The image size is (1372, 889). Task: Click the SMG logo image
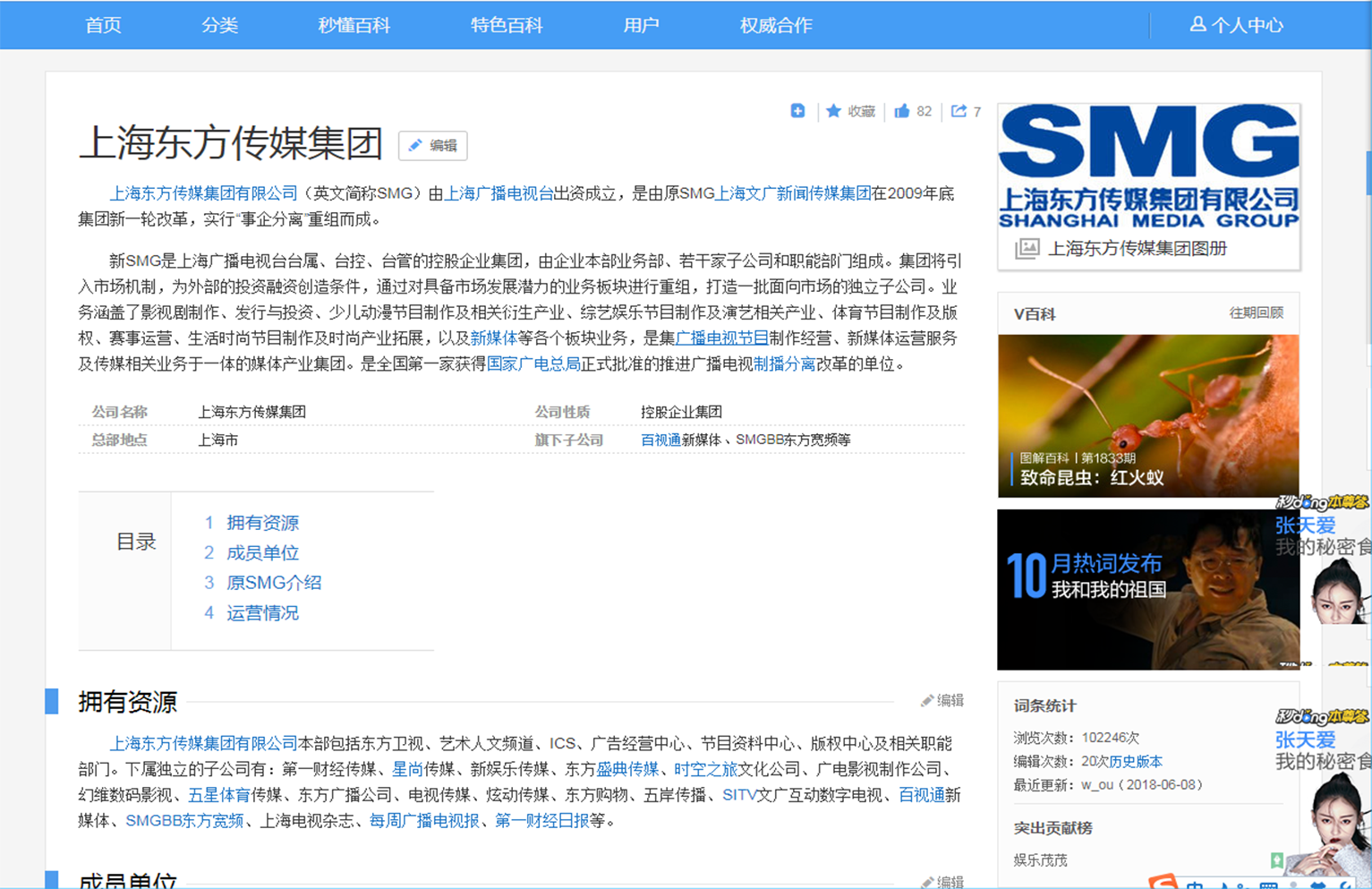1149,167
